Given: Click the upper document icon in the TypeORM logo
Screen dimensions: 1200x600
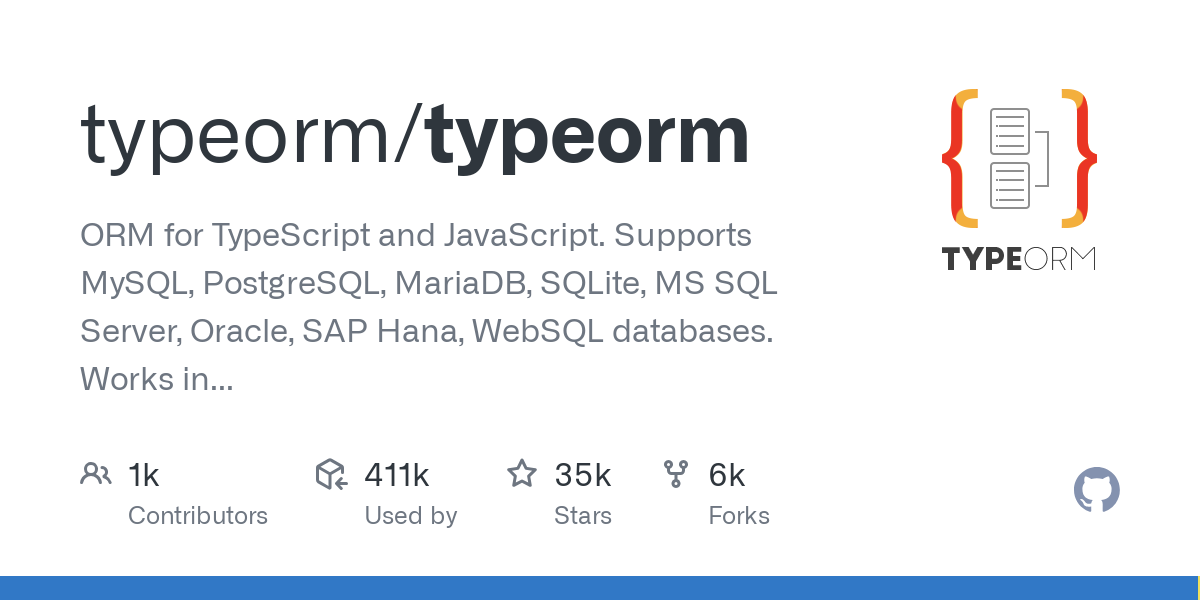Looking at the screenshot, I should [1010, 131].
